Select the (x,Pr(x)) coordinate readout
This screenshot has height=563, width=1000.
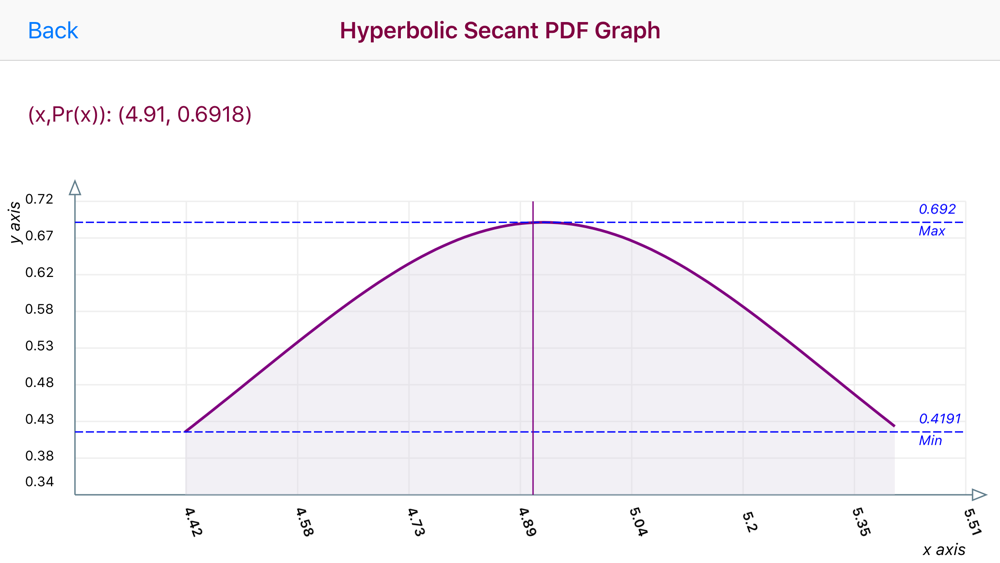[140, 114]
